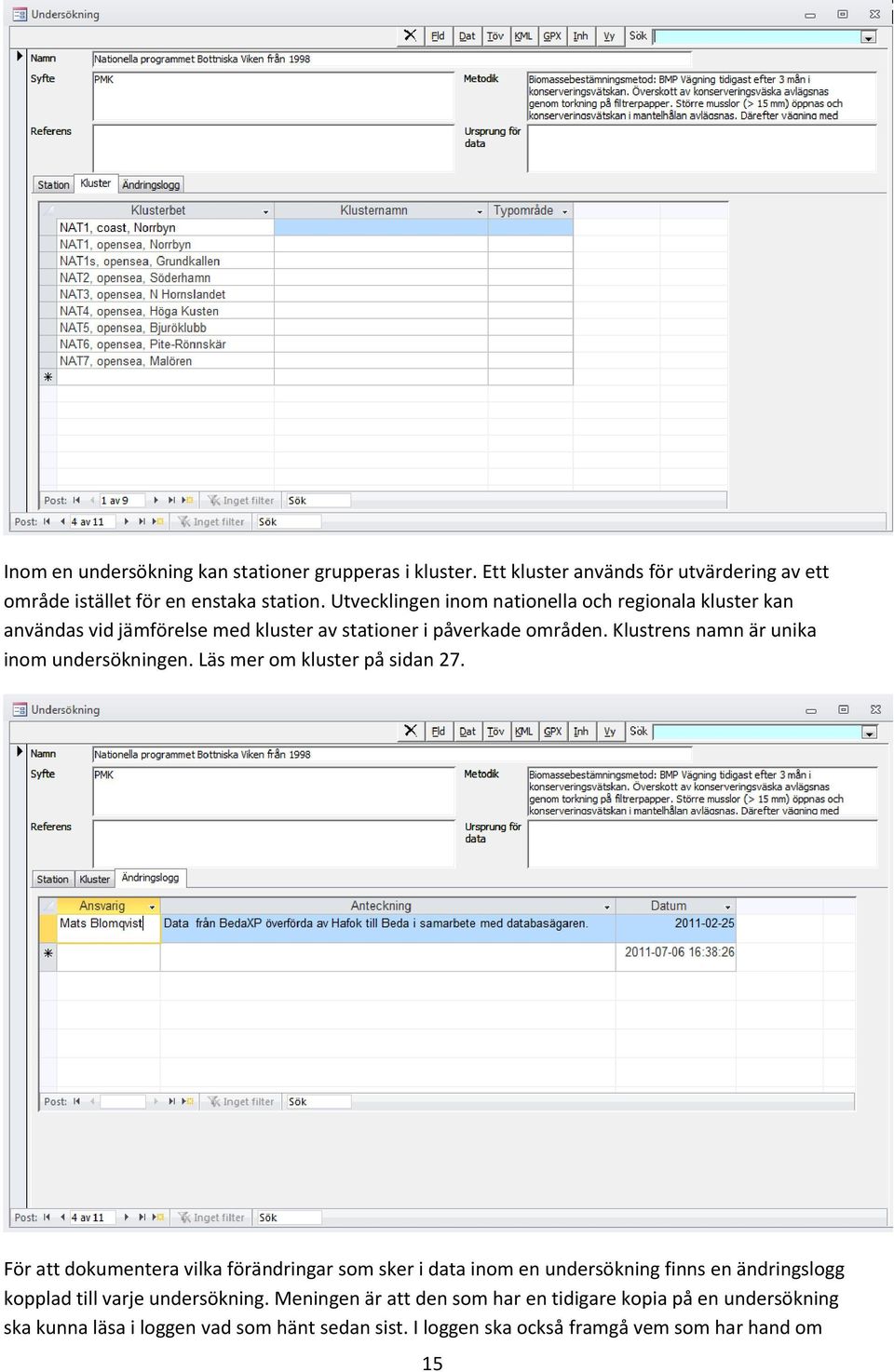Image resolution: width=894 pixels, height=1372 pixels.
Task: Jump to last record in lower Ändringslogg subform navigator
Action: click(x=171, y=1102)
